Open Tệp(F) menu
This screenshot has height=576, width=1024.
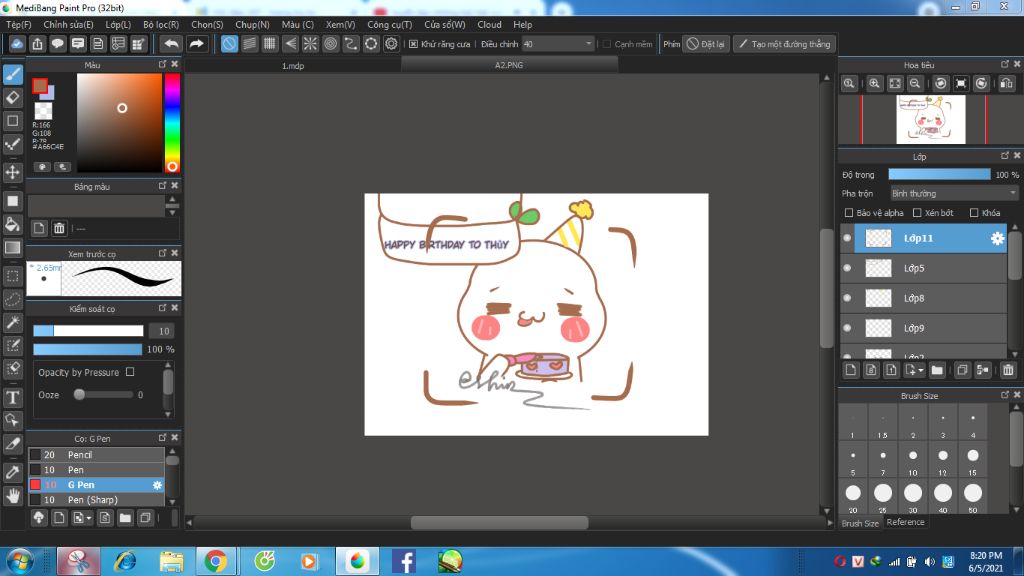18,24
